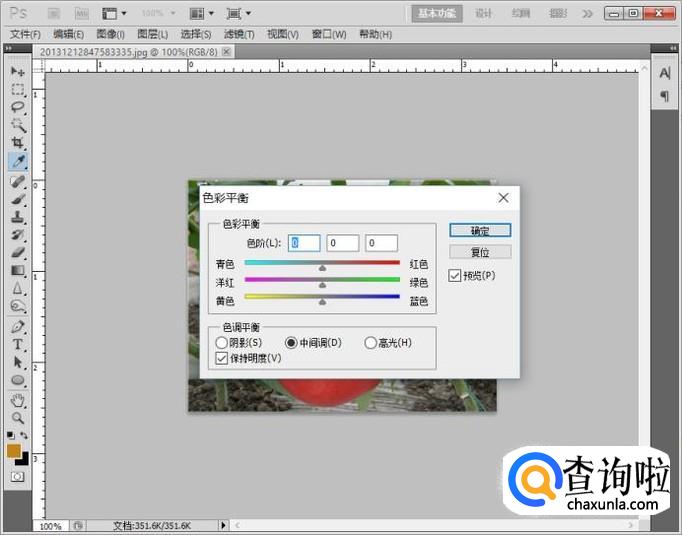Choose the 高光(H) highlights radio button
This screenshot has width=682, height=535.
point(370,343)
